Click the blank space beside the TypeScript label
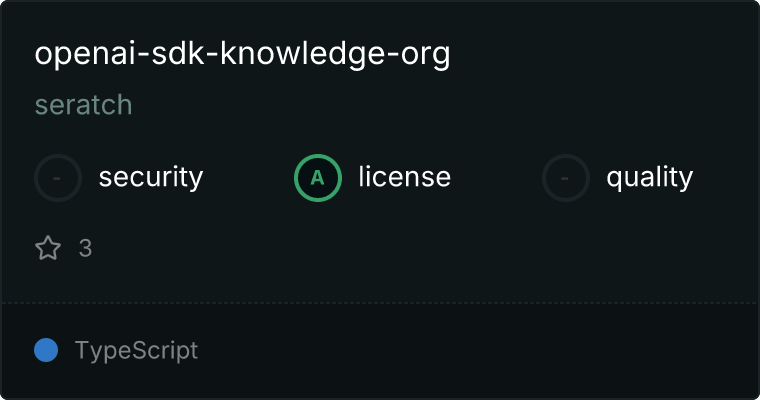This screenshot has height=400, width=760. tap(475, 350)
